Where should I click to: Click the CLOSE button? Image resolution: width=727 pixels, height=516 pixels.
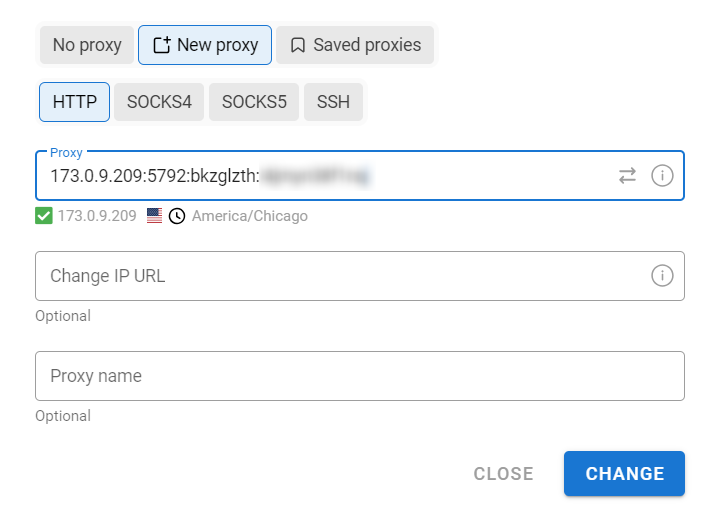coord(504,474)
